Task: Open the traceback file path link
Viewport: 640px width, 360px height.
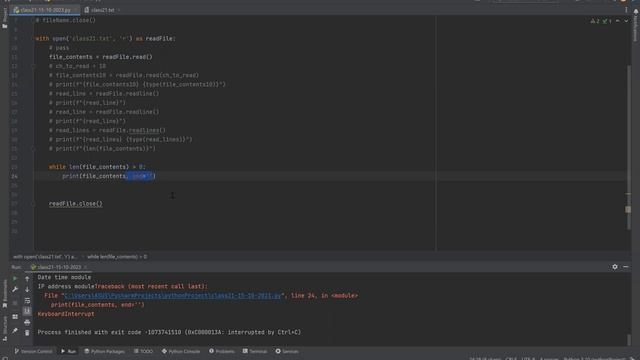Action: 173,296
